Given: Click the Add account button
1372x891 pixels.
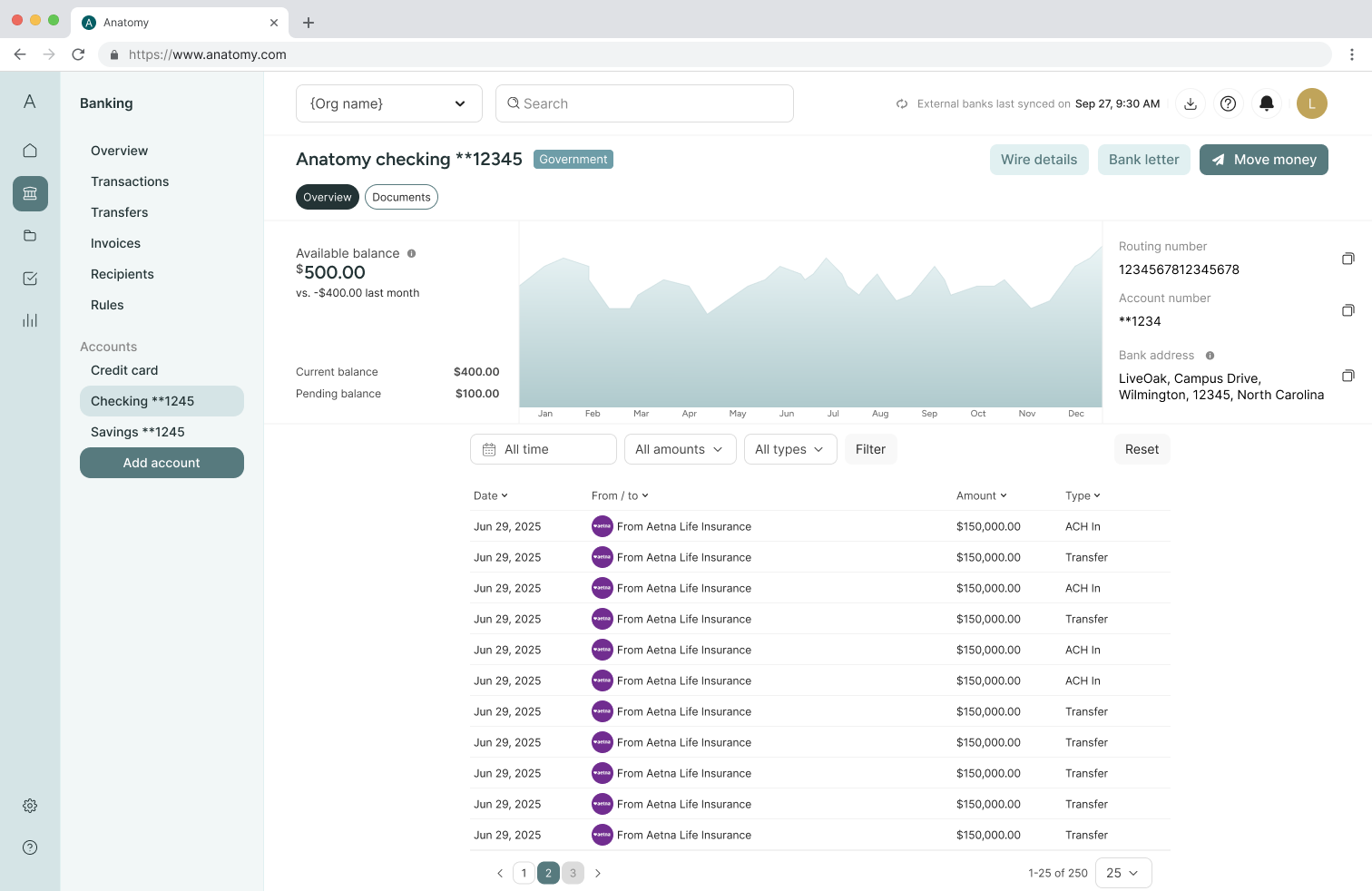Looking at the screenshot, I should 162,463.
